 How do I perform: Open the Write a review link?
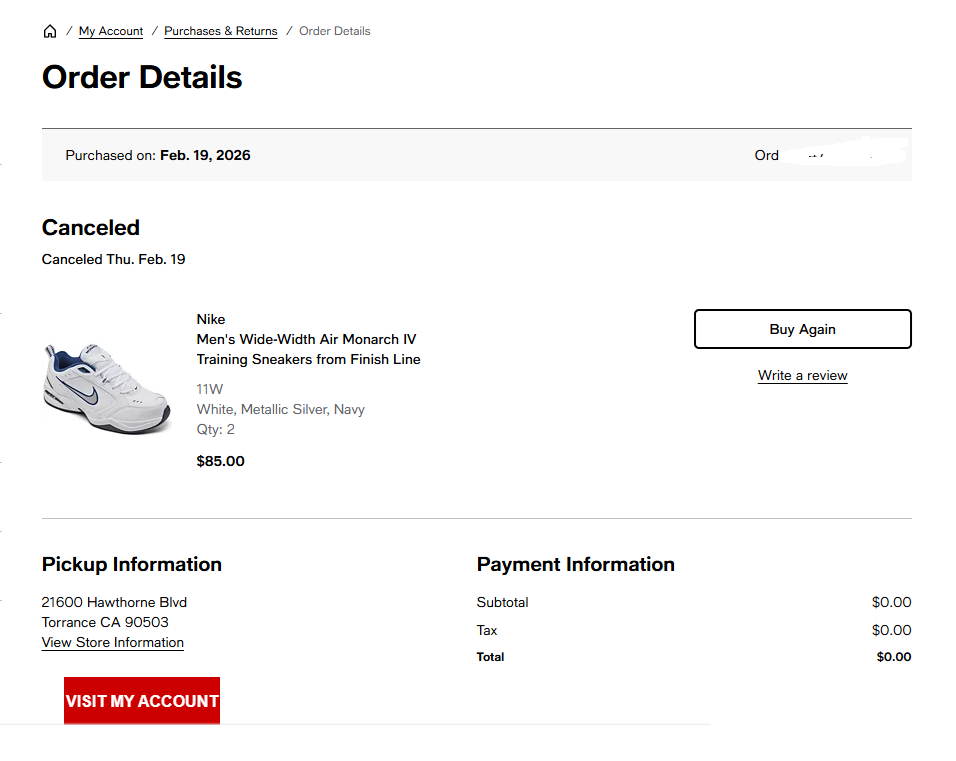pyautogui.click(x=802, y=376)
